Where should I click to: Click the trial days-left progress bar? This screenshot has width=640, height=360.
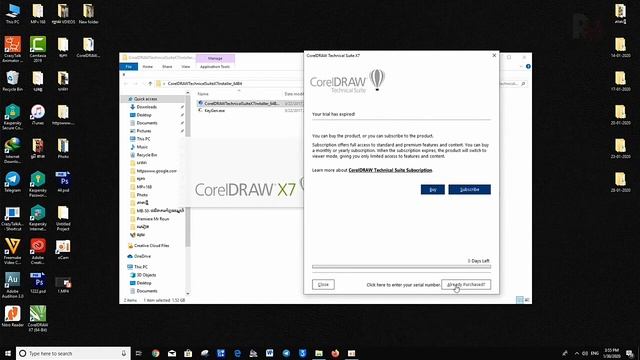[401, 267]
